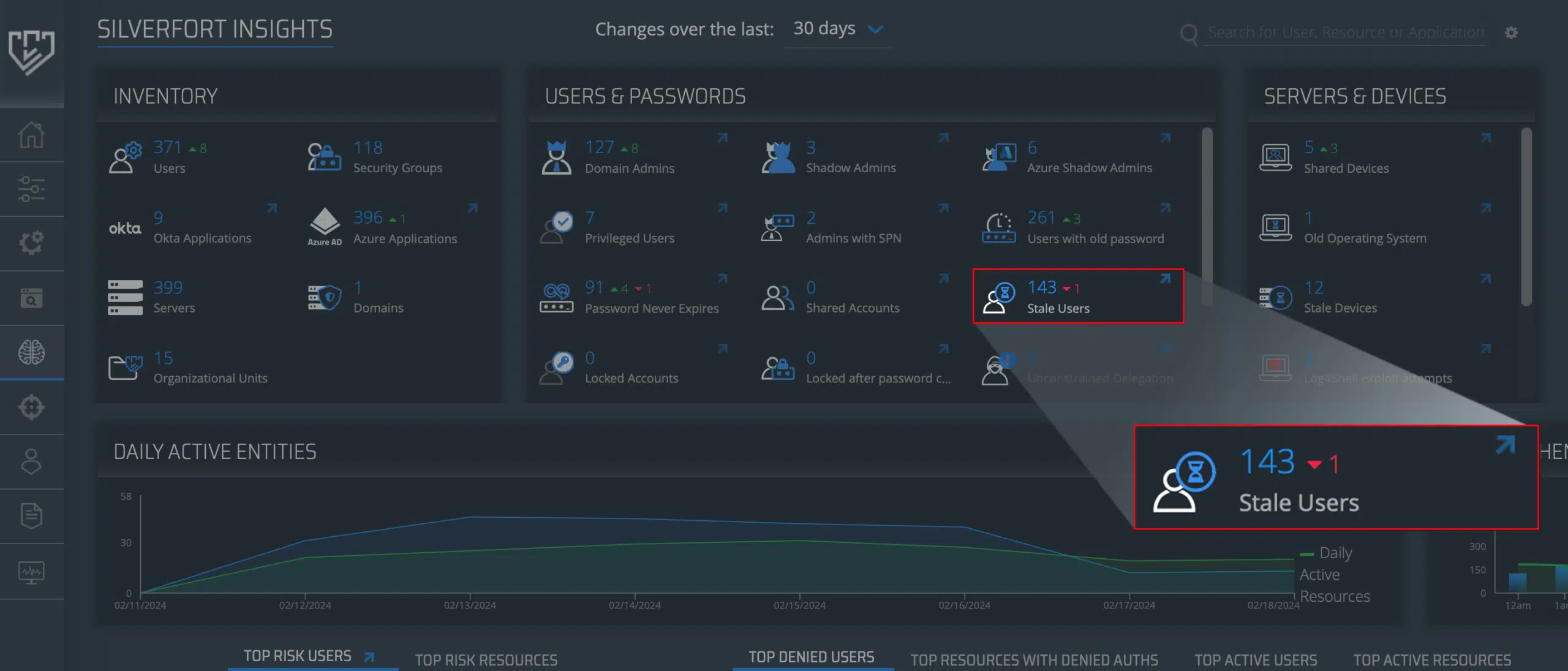Click the user profile sidebar icon
The height and width of the screenshot is (671, 1568).
(31, 461)
